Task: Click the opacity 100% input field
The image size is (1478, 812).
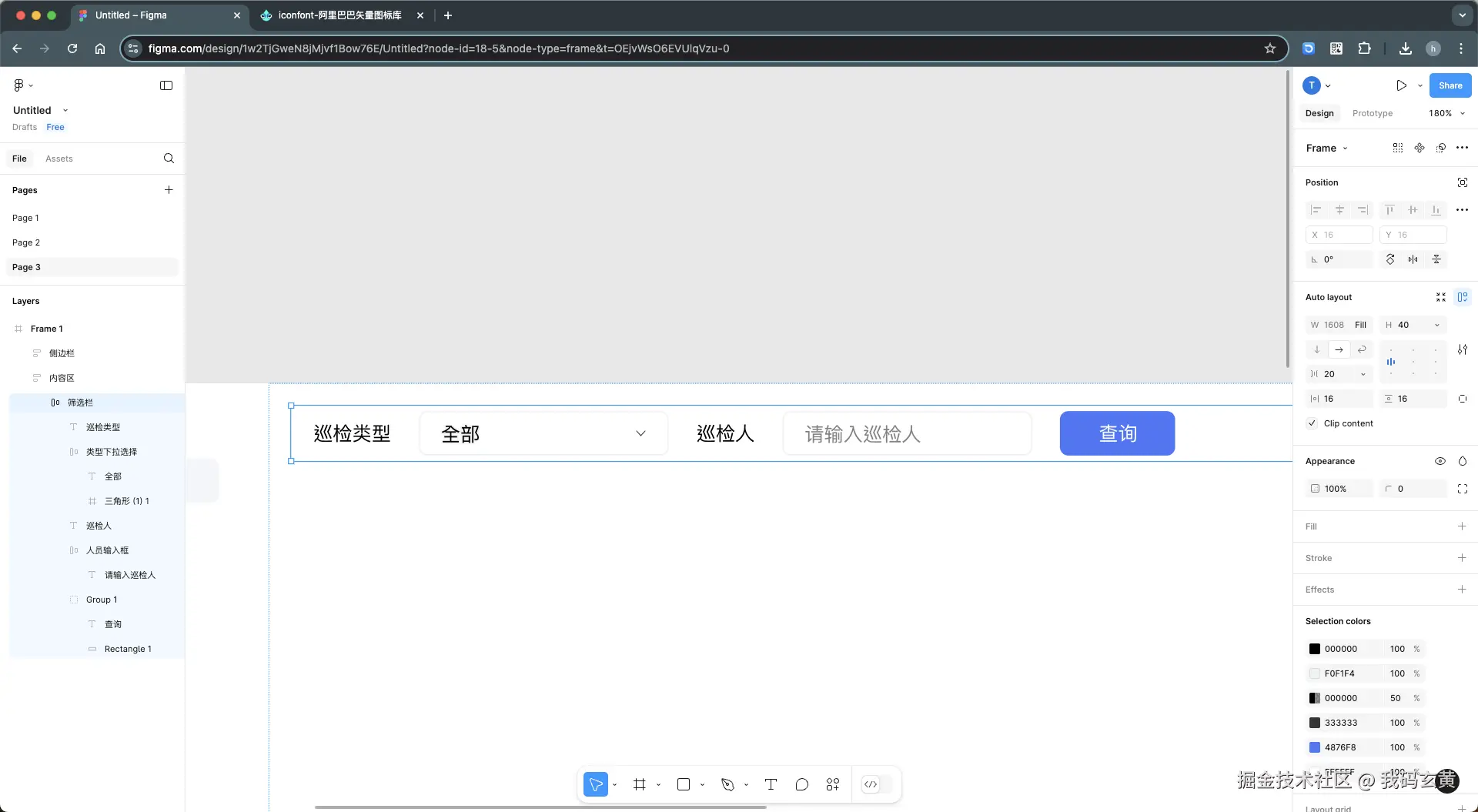Action: [1339, 489]
